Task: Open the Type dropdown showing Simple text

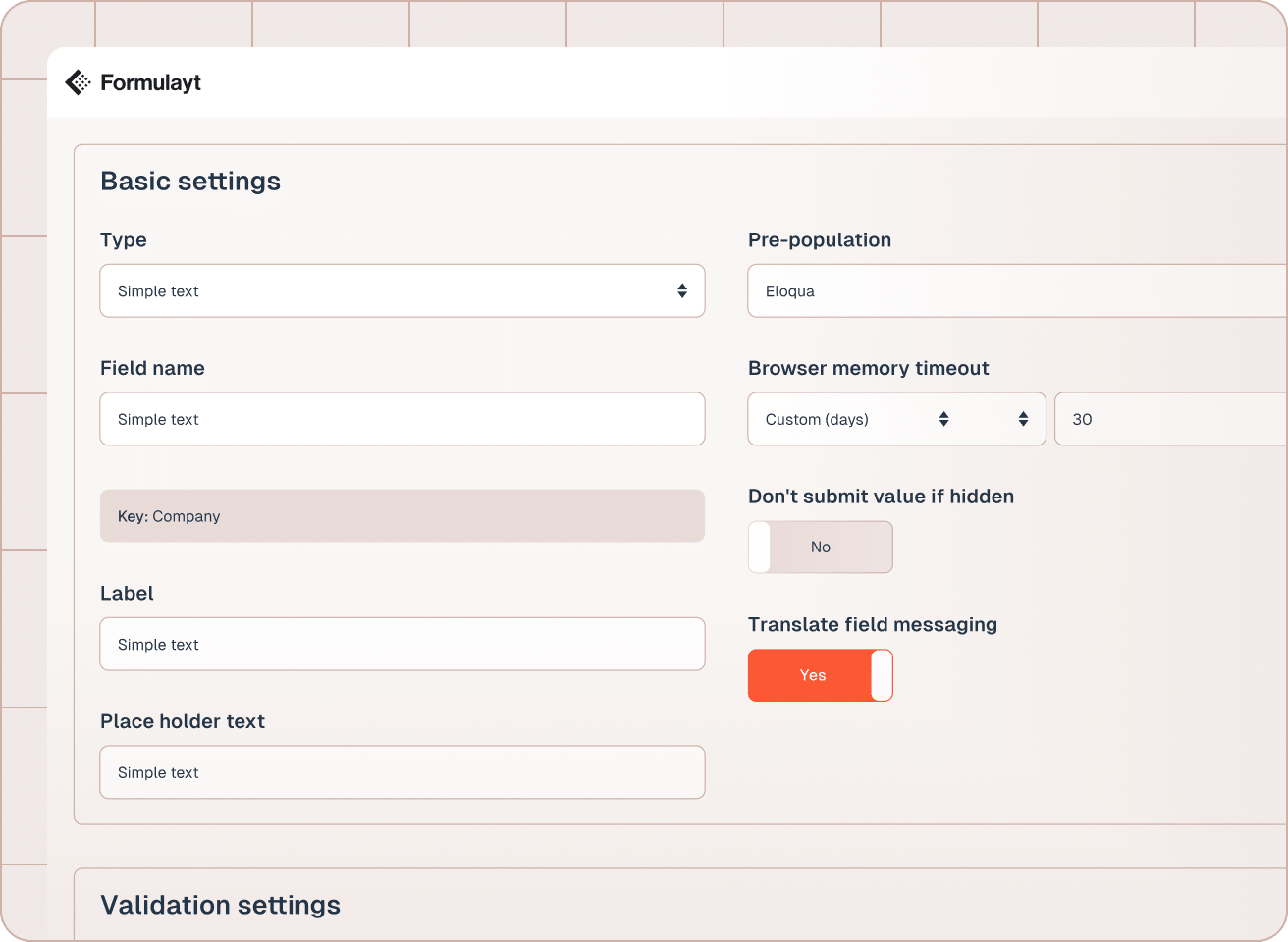Action: pos(402,290)
